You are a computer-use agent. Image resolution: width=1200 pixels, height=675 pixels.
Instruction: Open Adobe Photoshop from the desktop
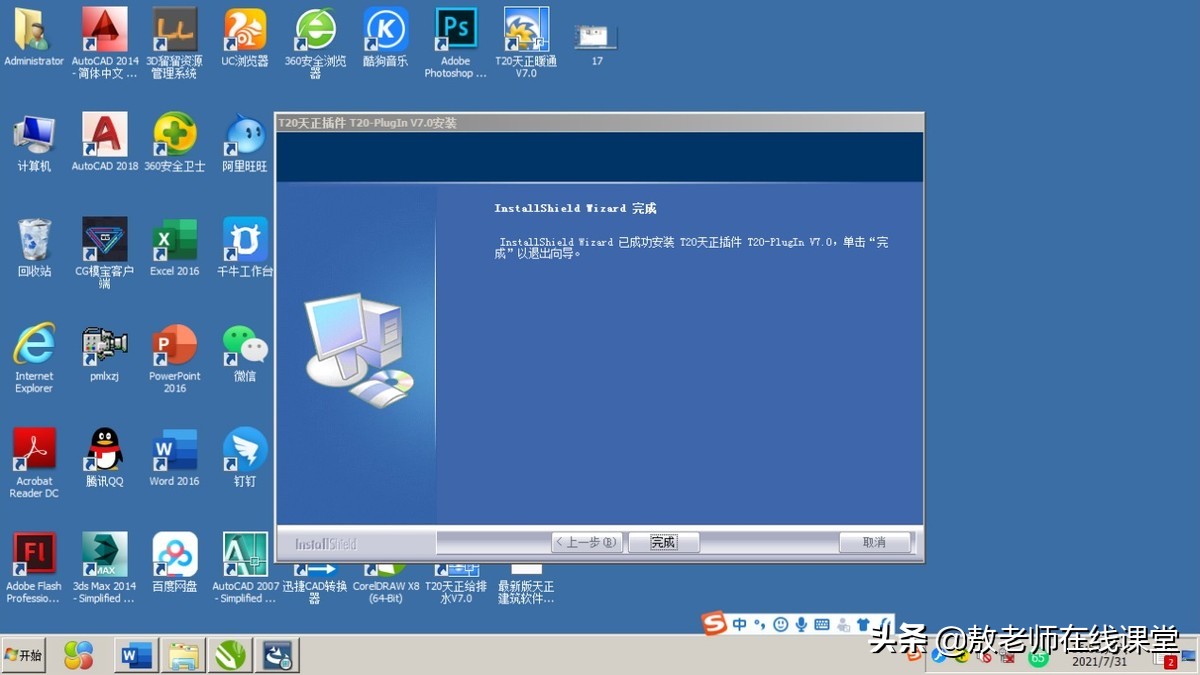tap(456, 30)
